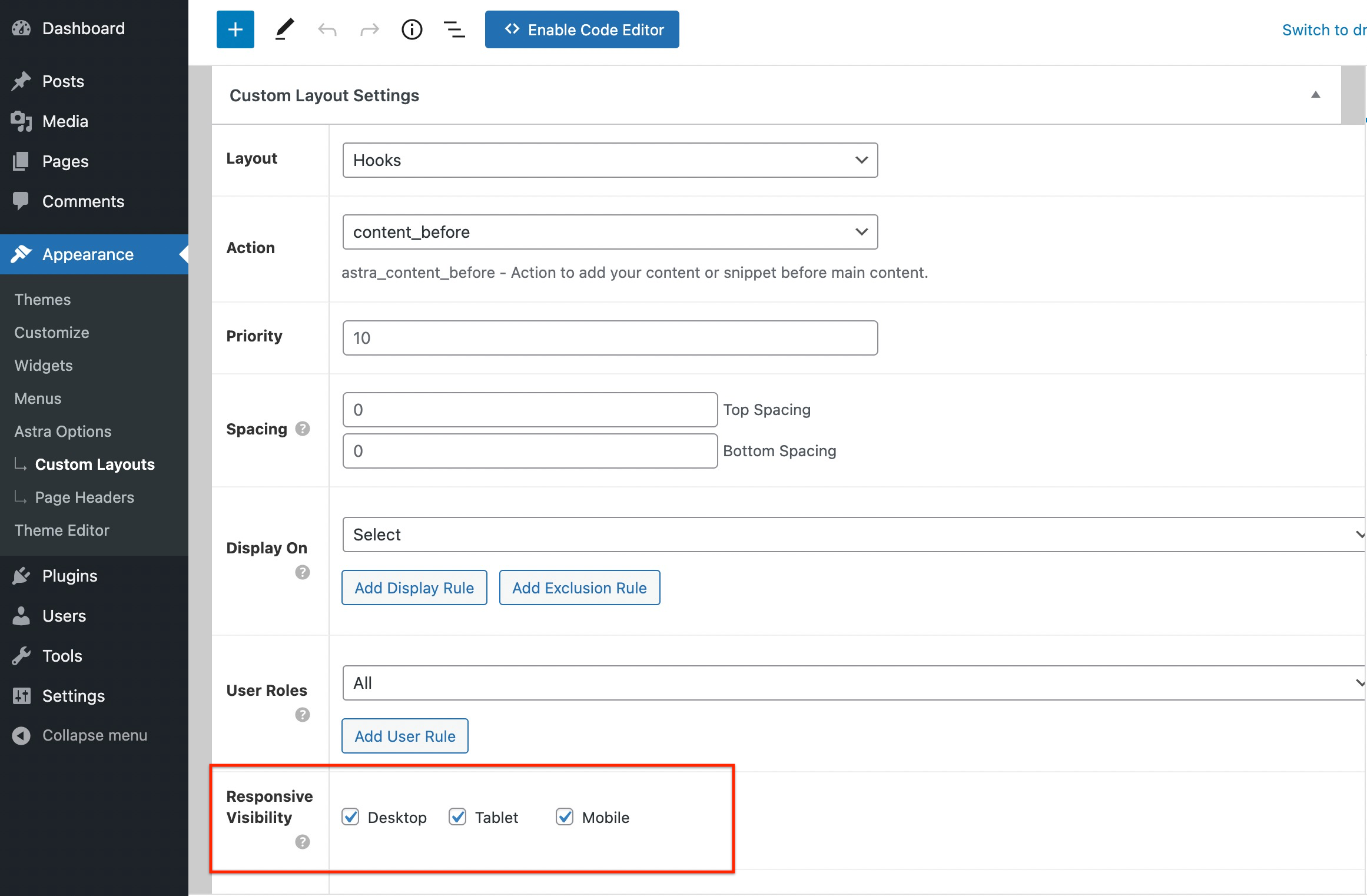The width and height of the screenshot is (1367, 896).
Task: Click the Collapse menu arrow icon
Action: pyautogui.click(x=21, y=736)
